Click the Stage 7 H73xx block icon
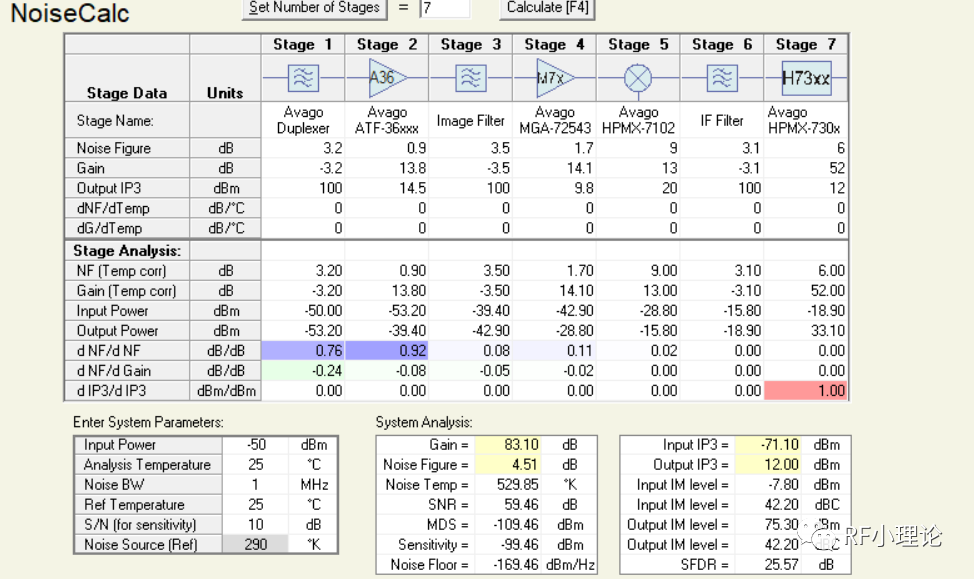 pos(806,78)
